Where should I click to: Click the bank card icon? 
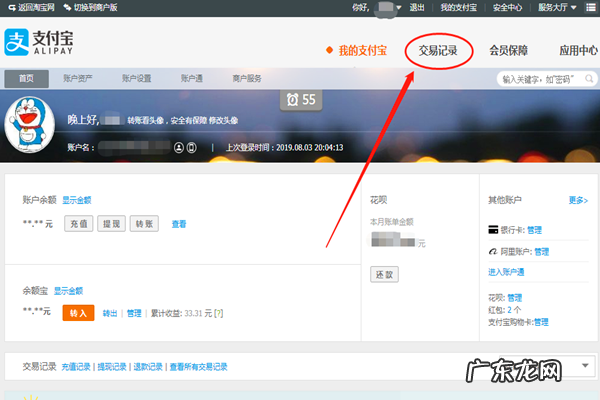click(493, 230)
